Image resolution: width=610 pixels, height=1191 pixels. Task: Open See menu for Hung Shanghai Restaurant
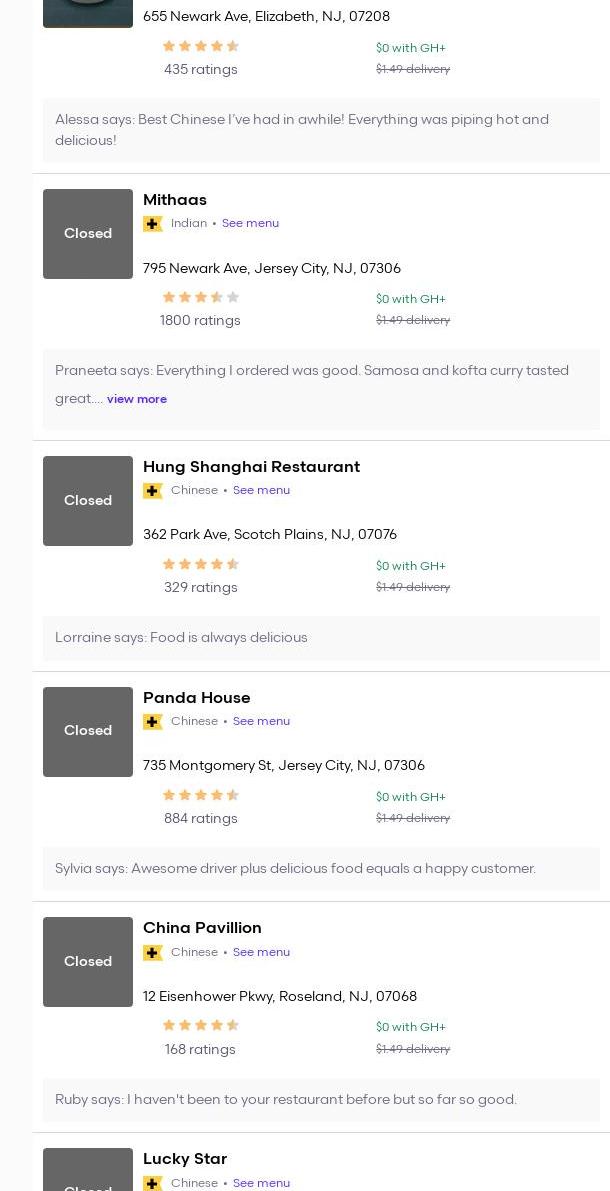(261, 490)
